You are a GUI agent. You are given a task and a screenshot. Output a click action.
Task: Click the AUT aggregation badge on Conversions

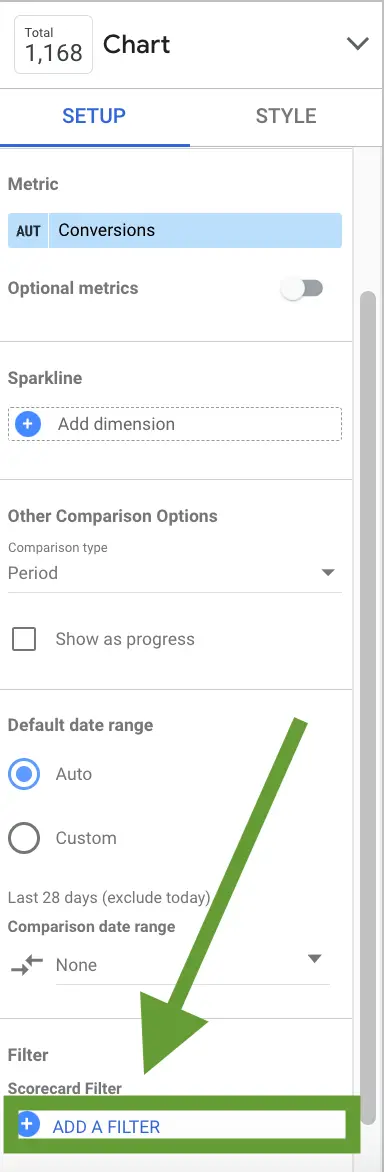28,230
